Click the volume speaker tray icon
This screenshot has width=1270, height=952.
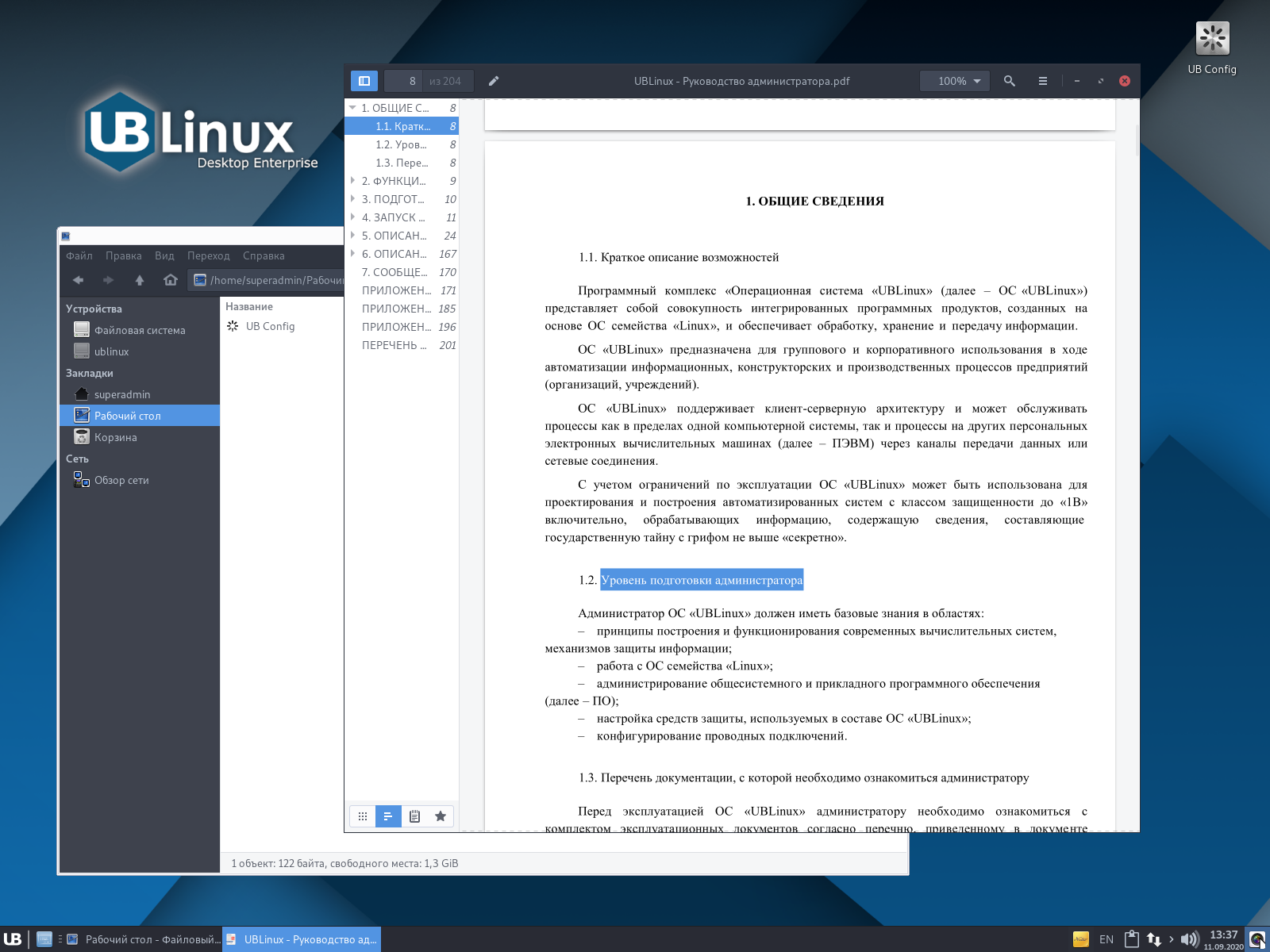pos(1189,939)
